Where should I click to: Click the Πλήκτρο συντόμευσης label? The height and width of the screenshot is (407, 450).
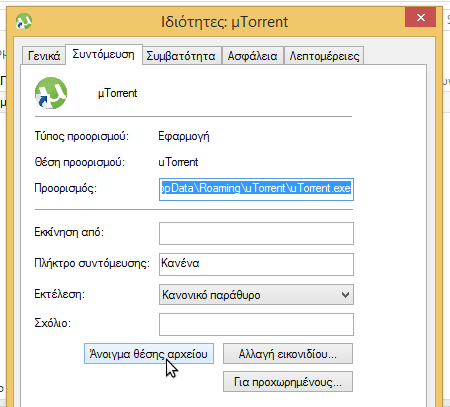92,263
